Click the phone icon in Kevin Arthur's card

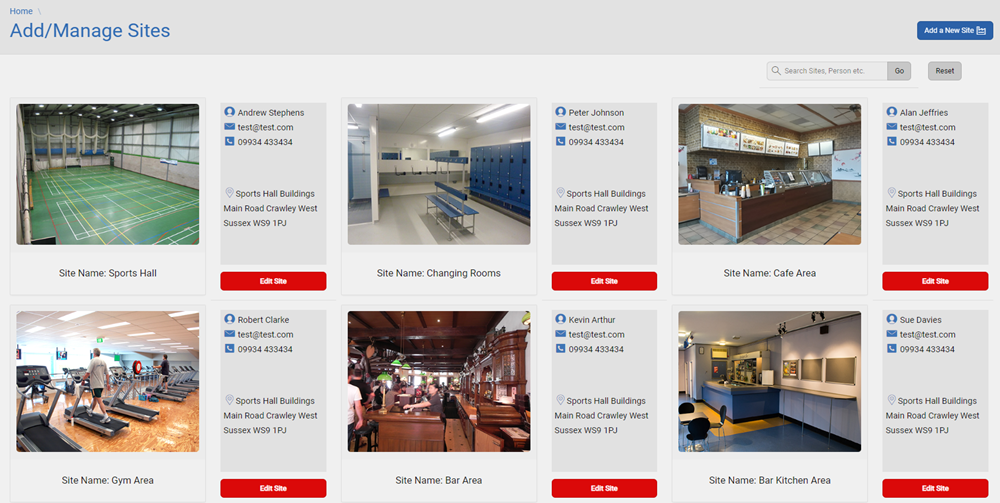(561, 349)
